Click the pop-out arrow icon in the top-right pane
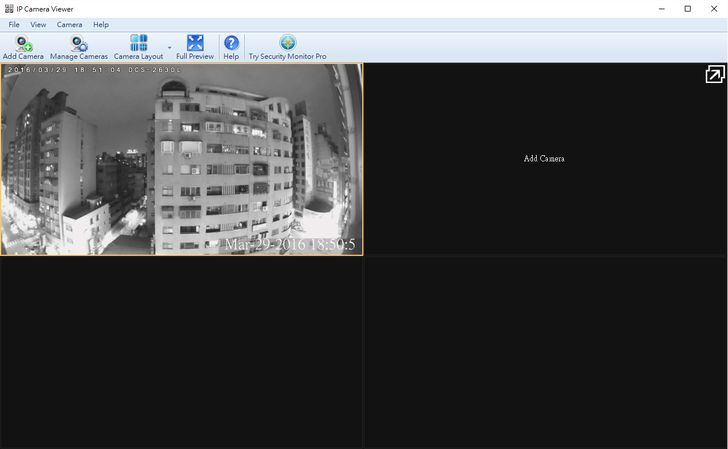This screenshot has height=449, width=728. 714,74
